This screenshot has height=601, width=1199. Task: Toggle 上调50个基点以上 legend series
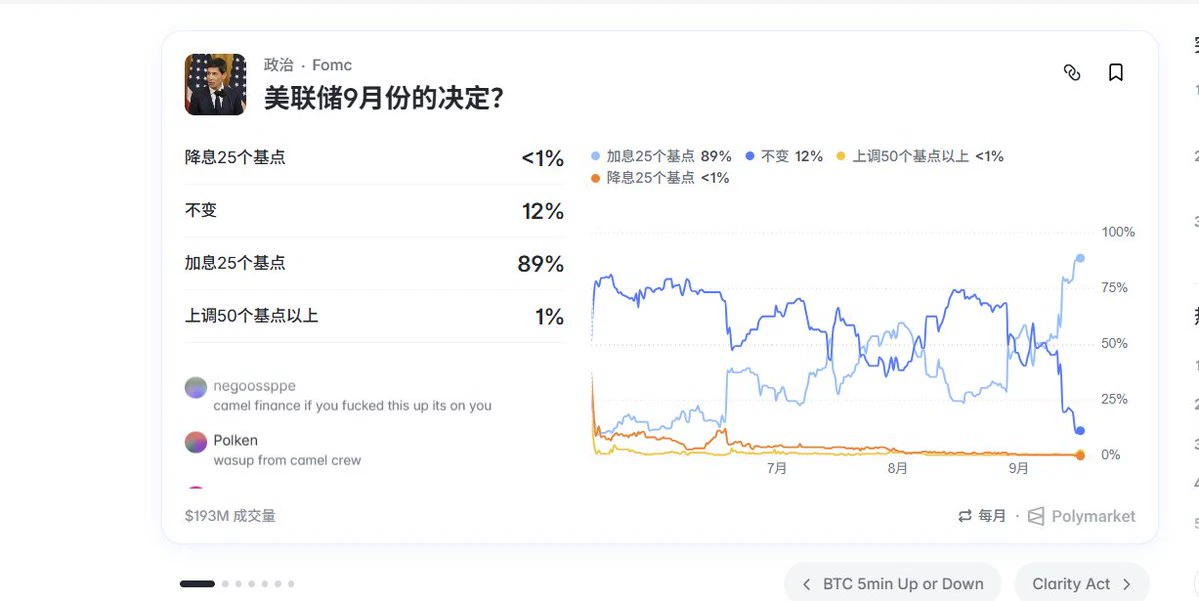919,156
